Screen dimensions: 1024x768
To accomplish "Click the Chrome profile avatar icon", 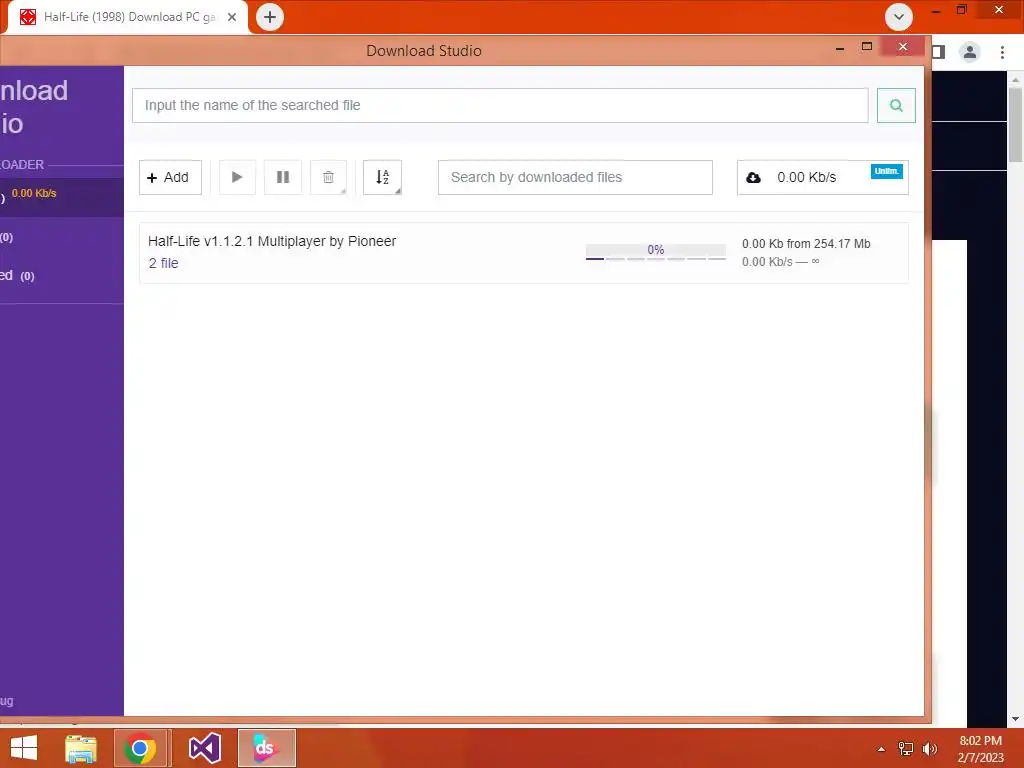I will [970, 52].
